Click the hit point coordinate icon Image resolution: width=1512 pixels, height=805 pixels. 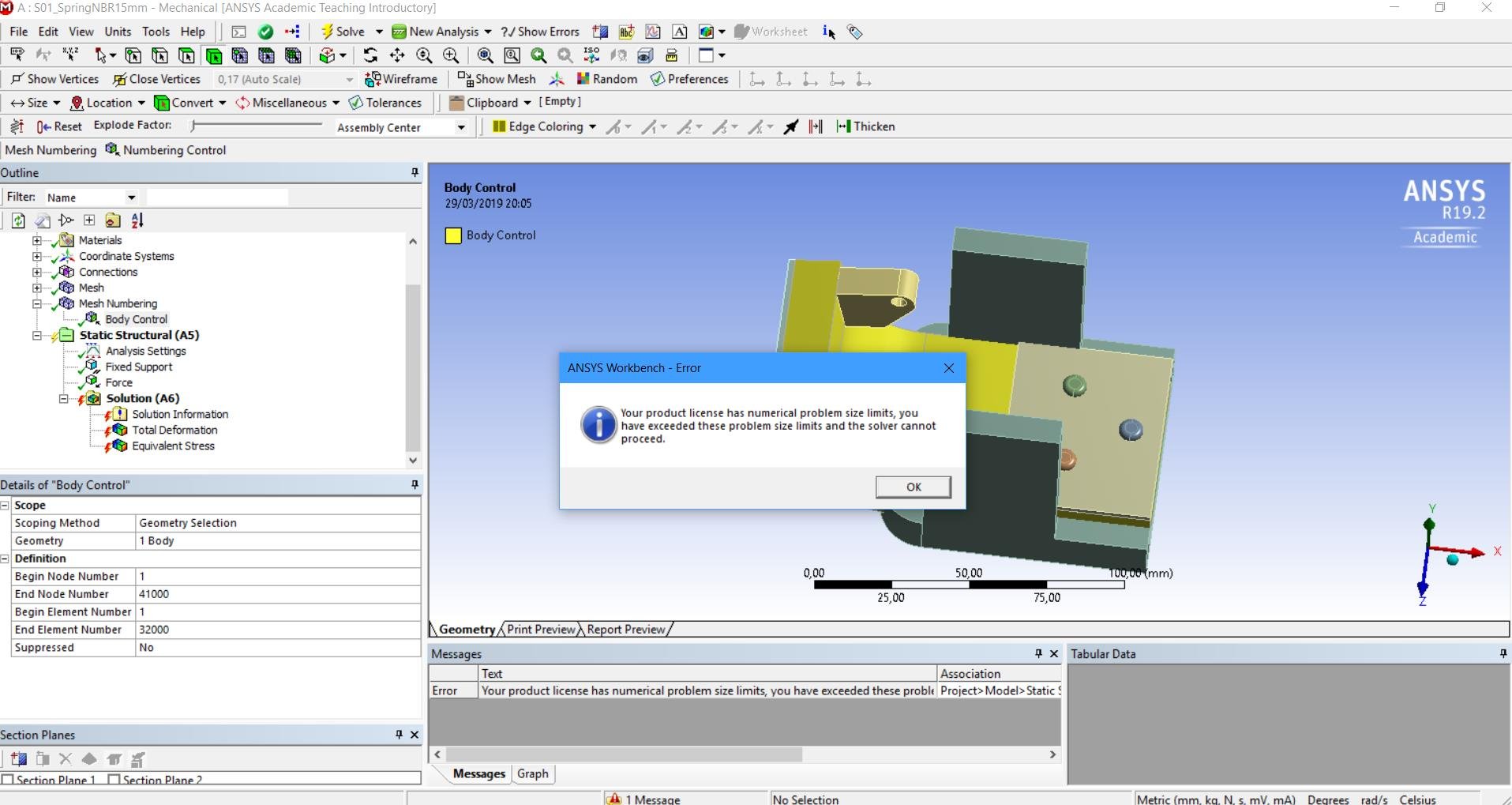tap(70, 55)
